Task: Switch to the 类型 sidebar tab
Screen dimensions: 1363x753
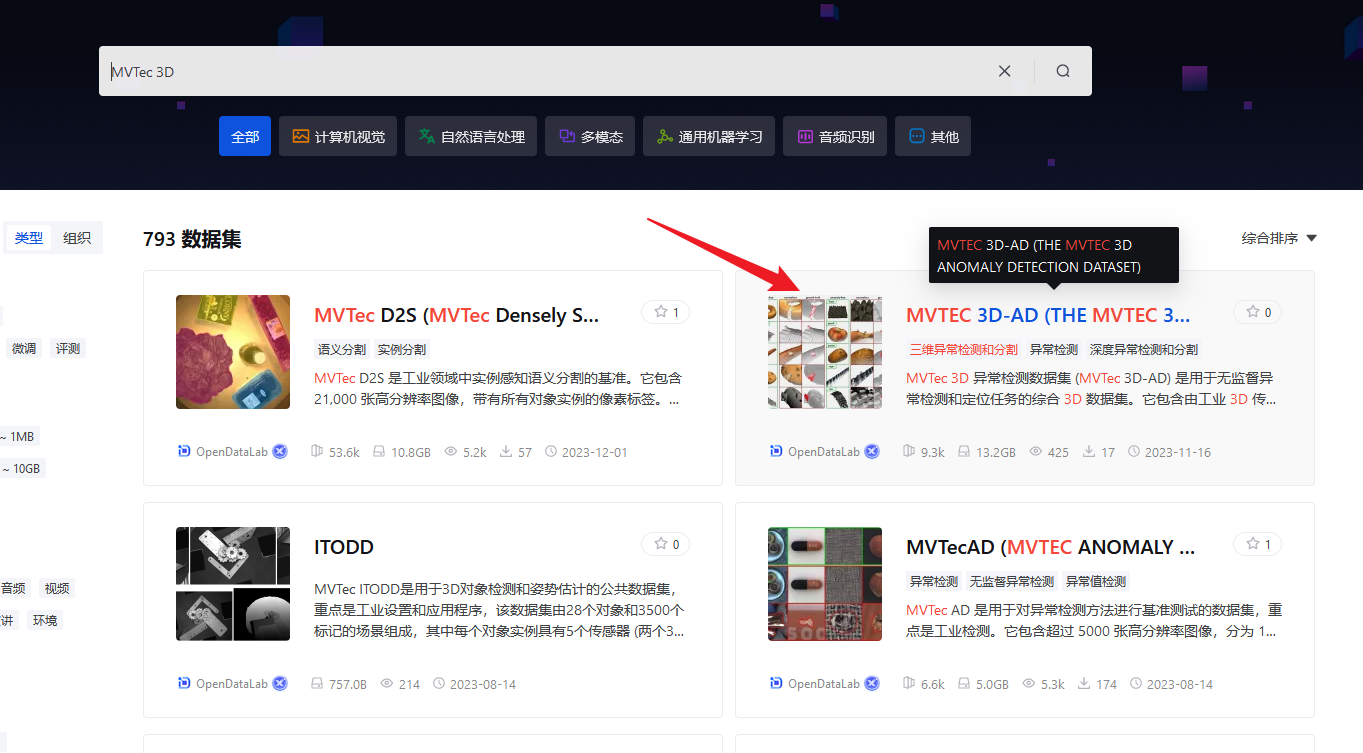Action: click(x=29, y=238)
